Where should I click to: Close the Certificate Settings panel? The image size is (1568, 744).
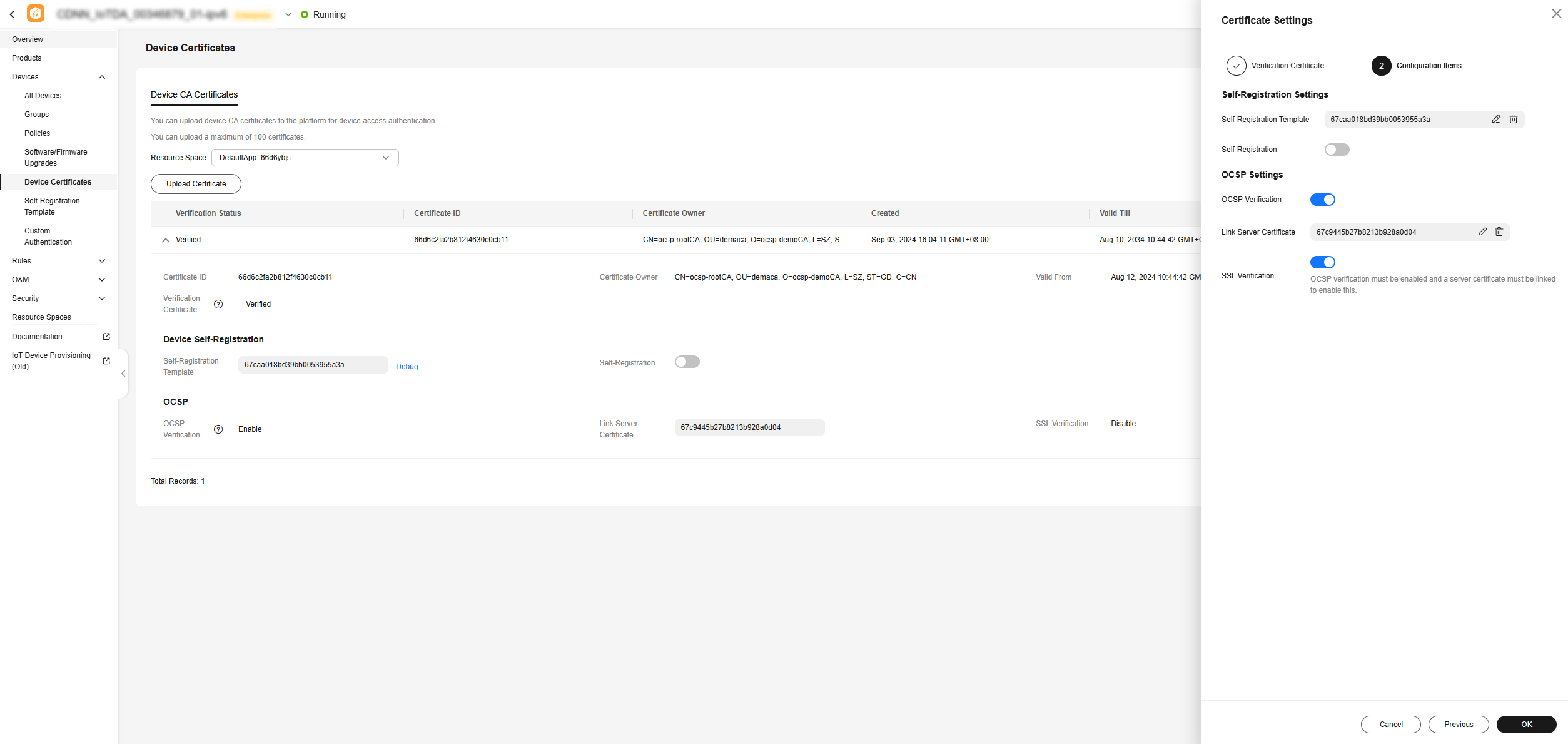pos(1556,14)
